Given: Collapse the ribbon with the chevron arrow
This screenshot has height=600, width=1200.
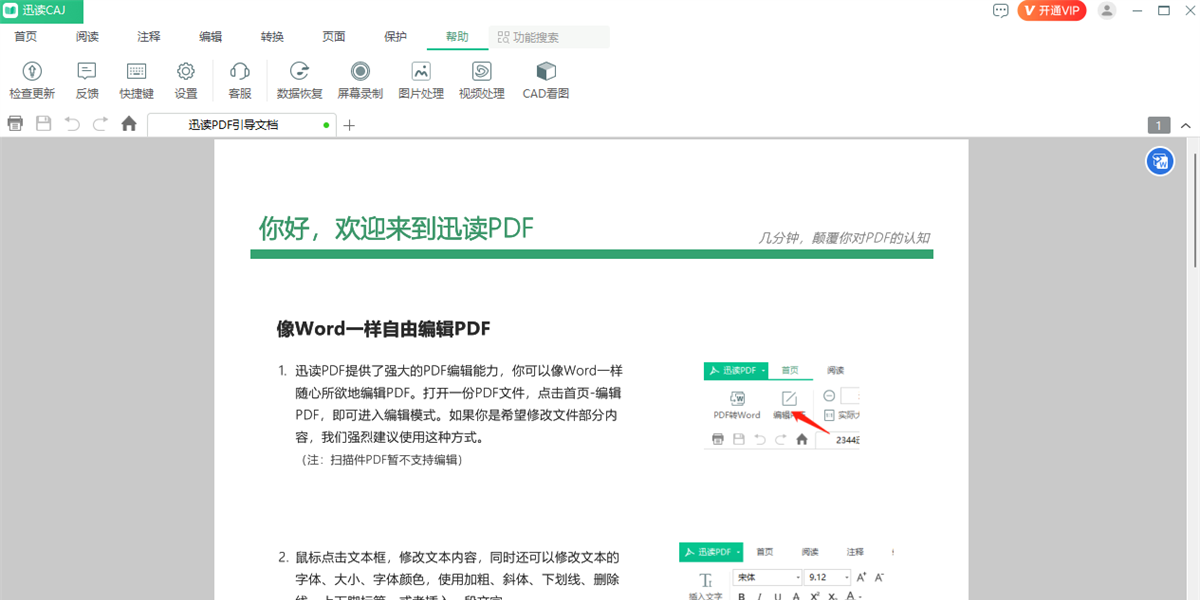Looking at the screenshot, I should point(1186,125).
